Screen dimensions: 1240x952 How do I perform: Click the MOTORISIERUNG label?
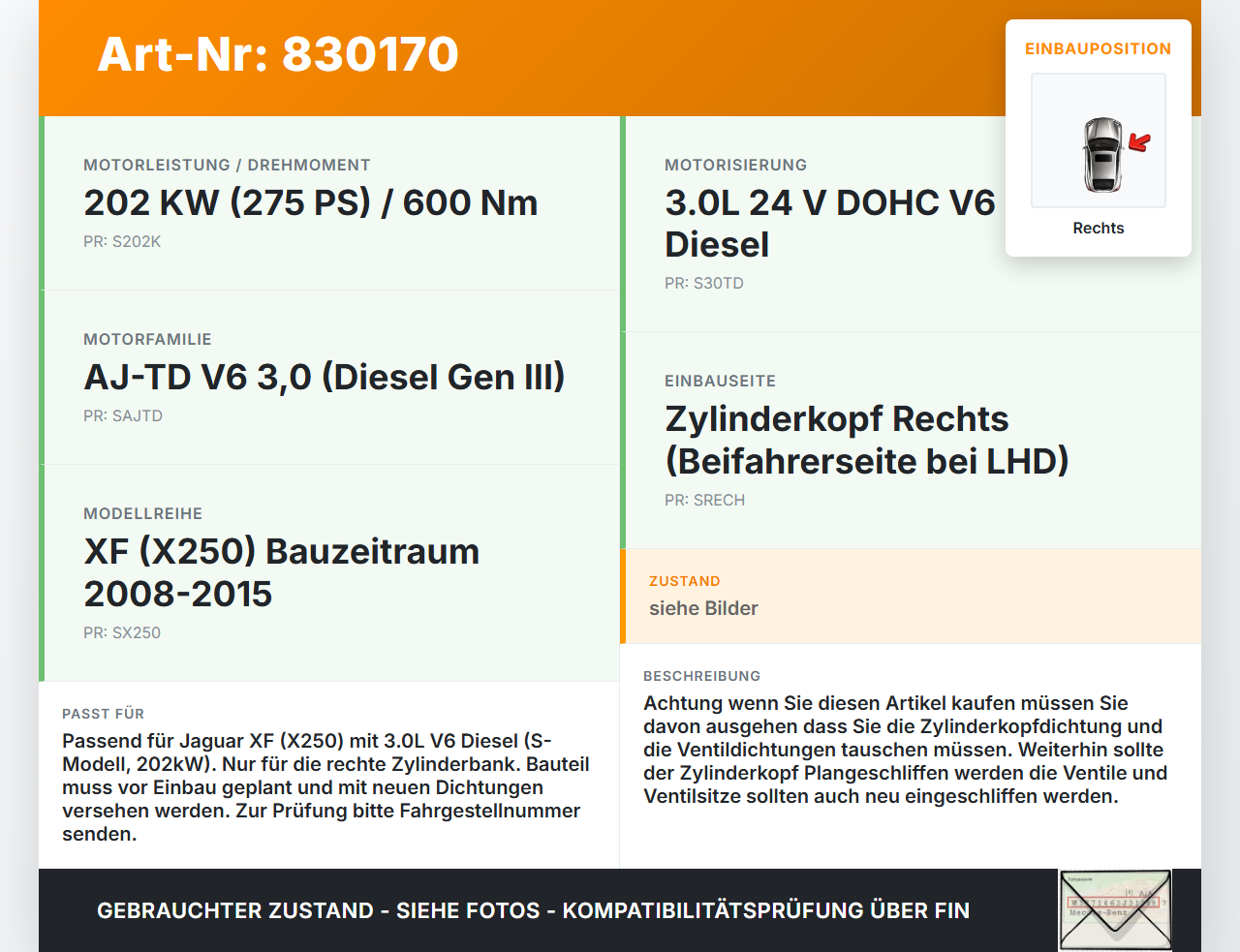736,165
